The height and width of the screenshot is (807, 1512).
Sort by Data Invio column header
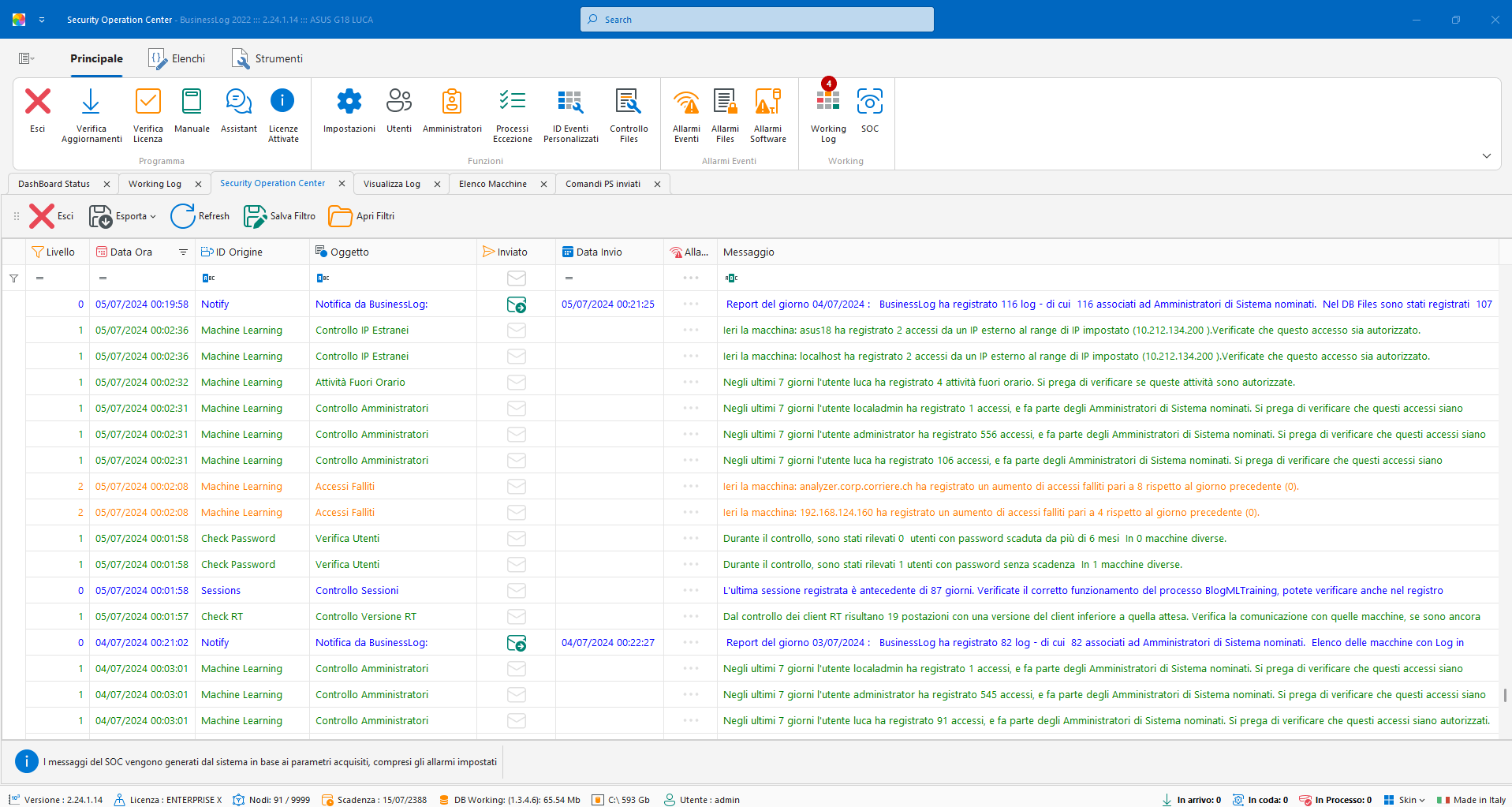point(609,252)
